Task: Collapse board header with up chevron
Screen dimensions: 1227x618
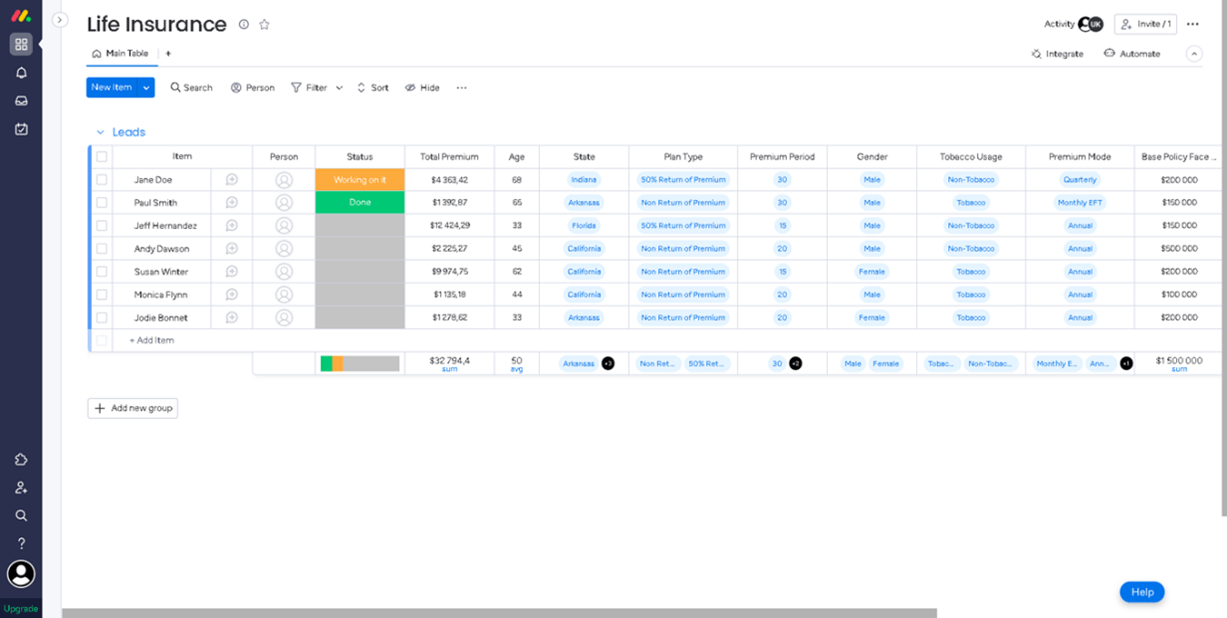Action: click(x=1194, y=54)
